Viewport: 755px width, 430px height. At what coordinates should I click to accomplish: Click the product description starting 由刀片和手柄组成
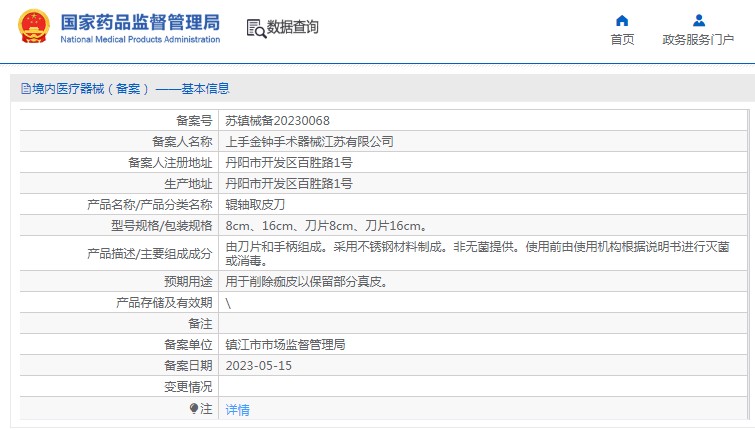pos(477,254)
